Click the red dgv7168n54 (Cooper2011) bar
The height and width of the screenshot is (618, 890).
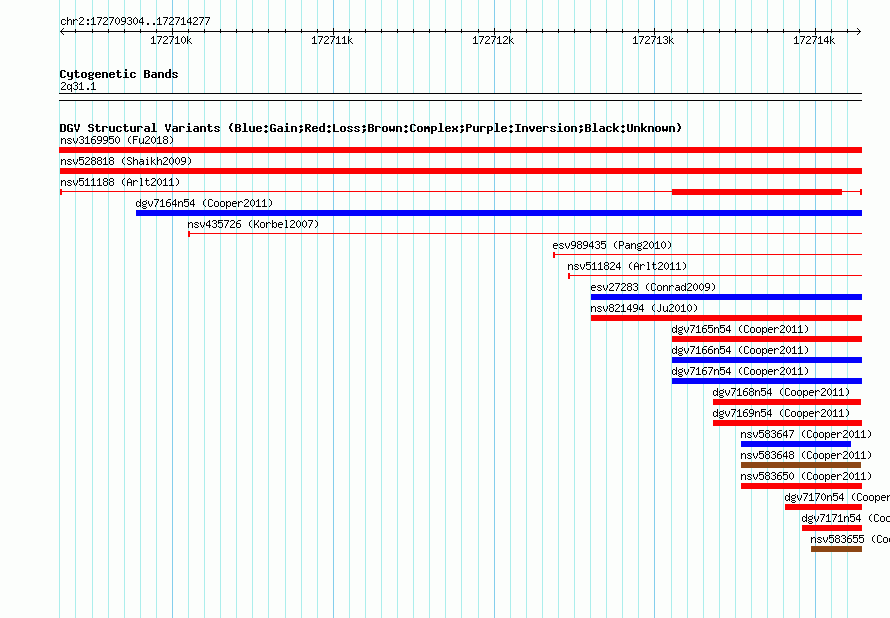click(787, 402)
